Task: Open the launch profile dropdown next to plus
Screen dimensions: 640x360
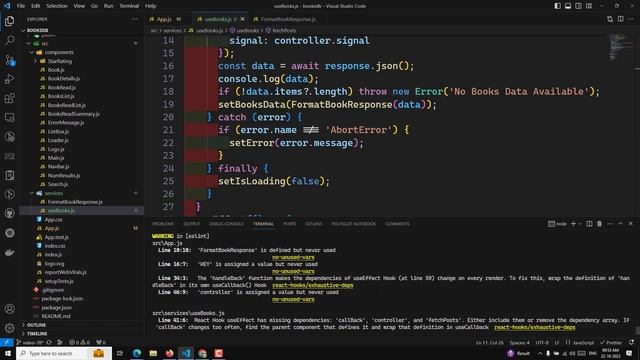Action: click(x=580, y=224)
